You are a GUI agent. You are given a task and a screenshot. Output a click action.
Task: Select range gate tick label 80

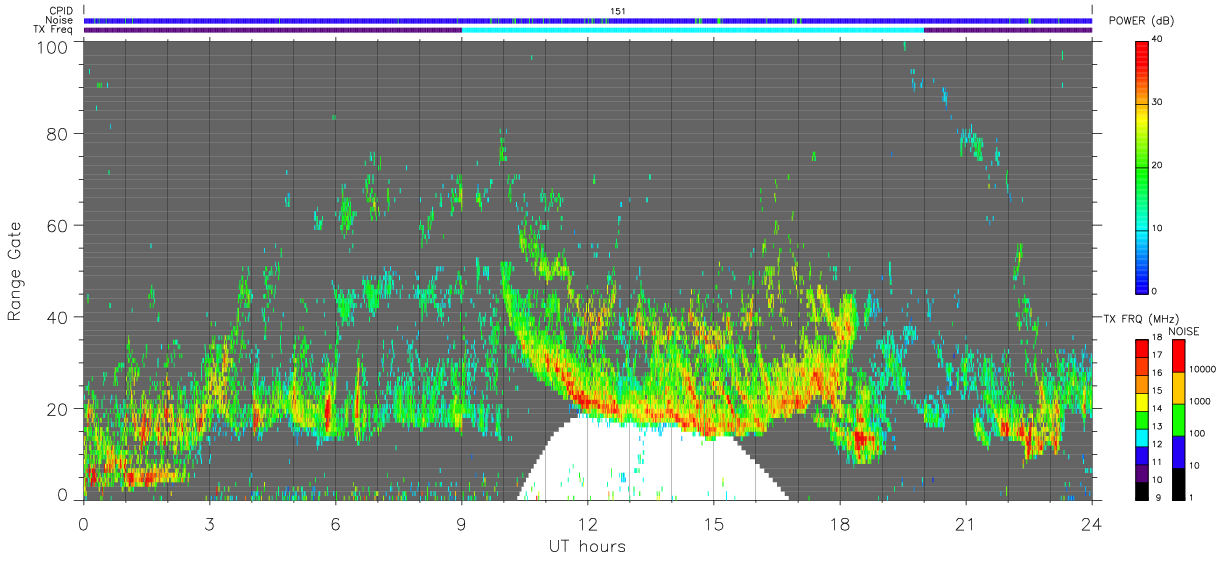pyautogui.click(x=57, y=134)
